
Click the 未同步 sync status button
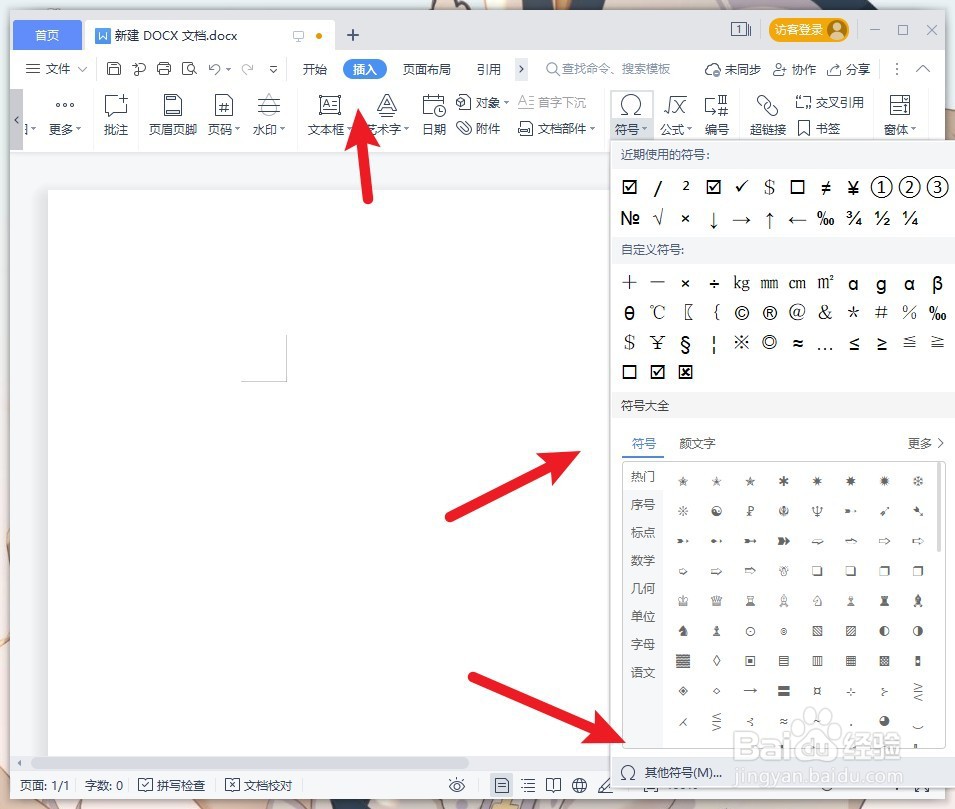(733, 69)
